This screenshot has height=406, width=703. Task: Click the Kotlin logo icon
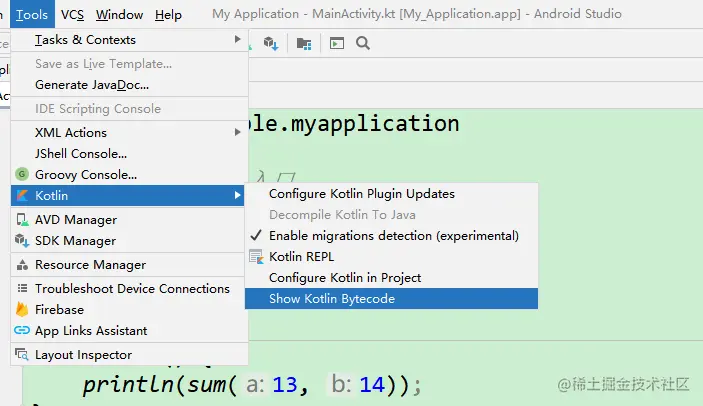22,195
